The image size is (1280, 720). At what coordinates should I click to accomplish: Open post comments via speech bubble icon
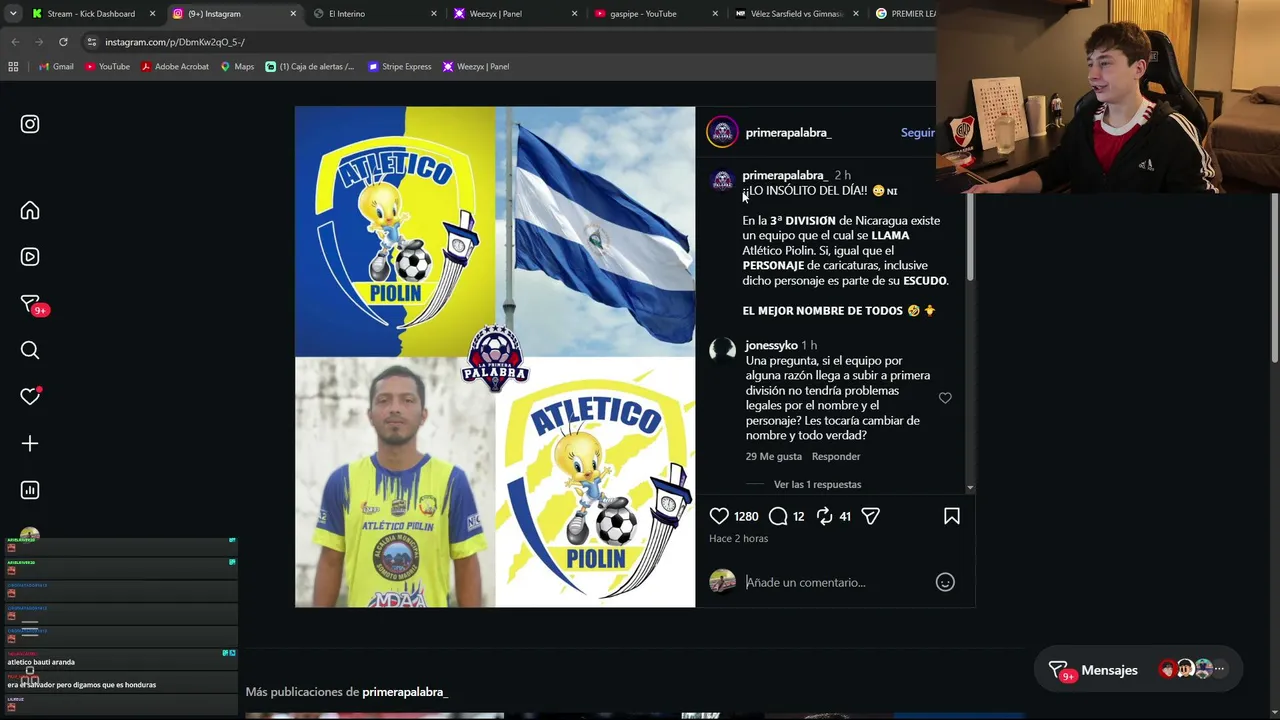778,516
